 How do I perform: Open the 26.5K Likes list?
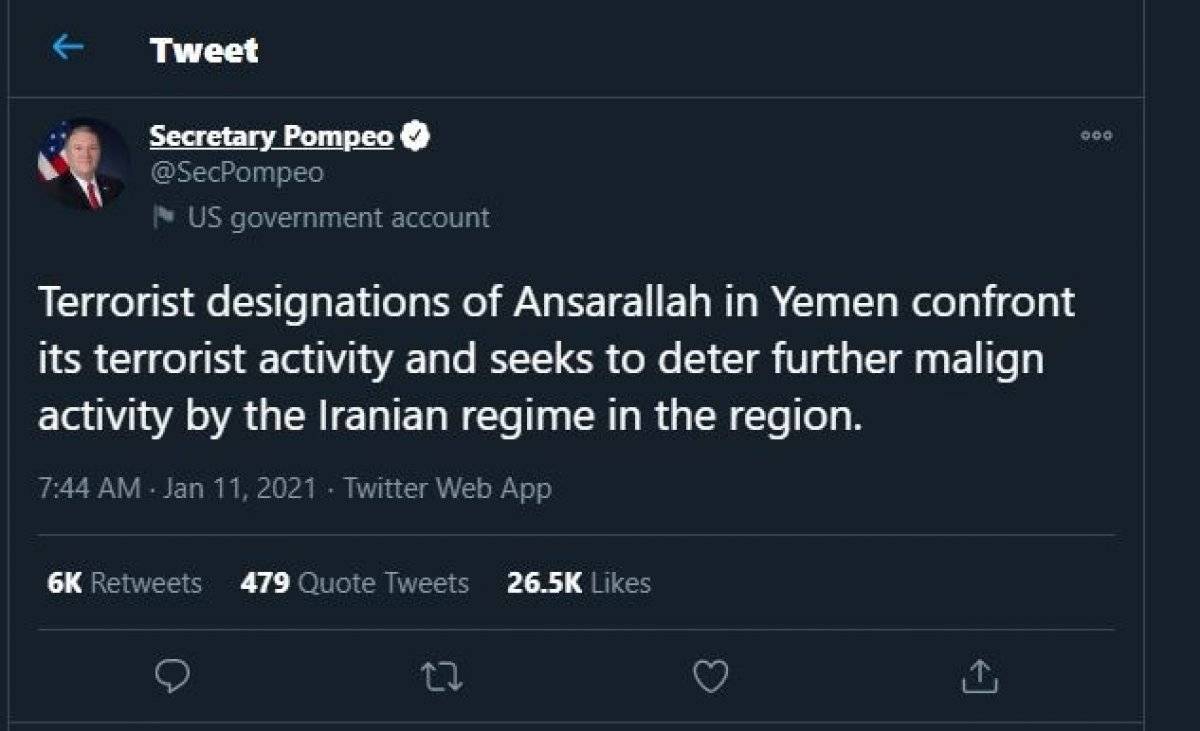[580, 582]
